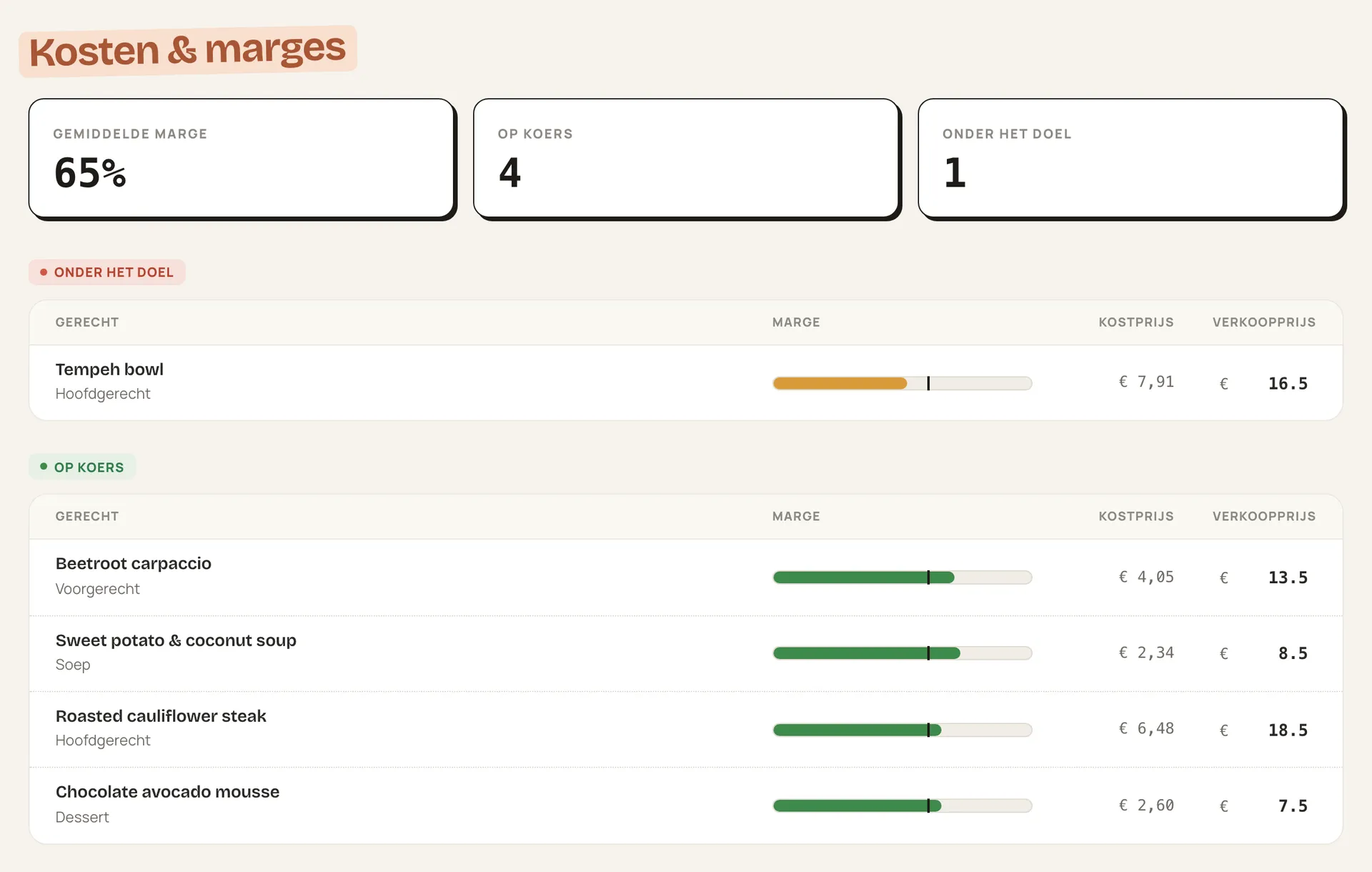Open the Gemiddelde marge 65% card

click(242, 159)
